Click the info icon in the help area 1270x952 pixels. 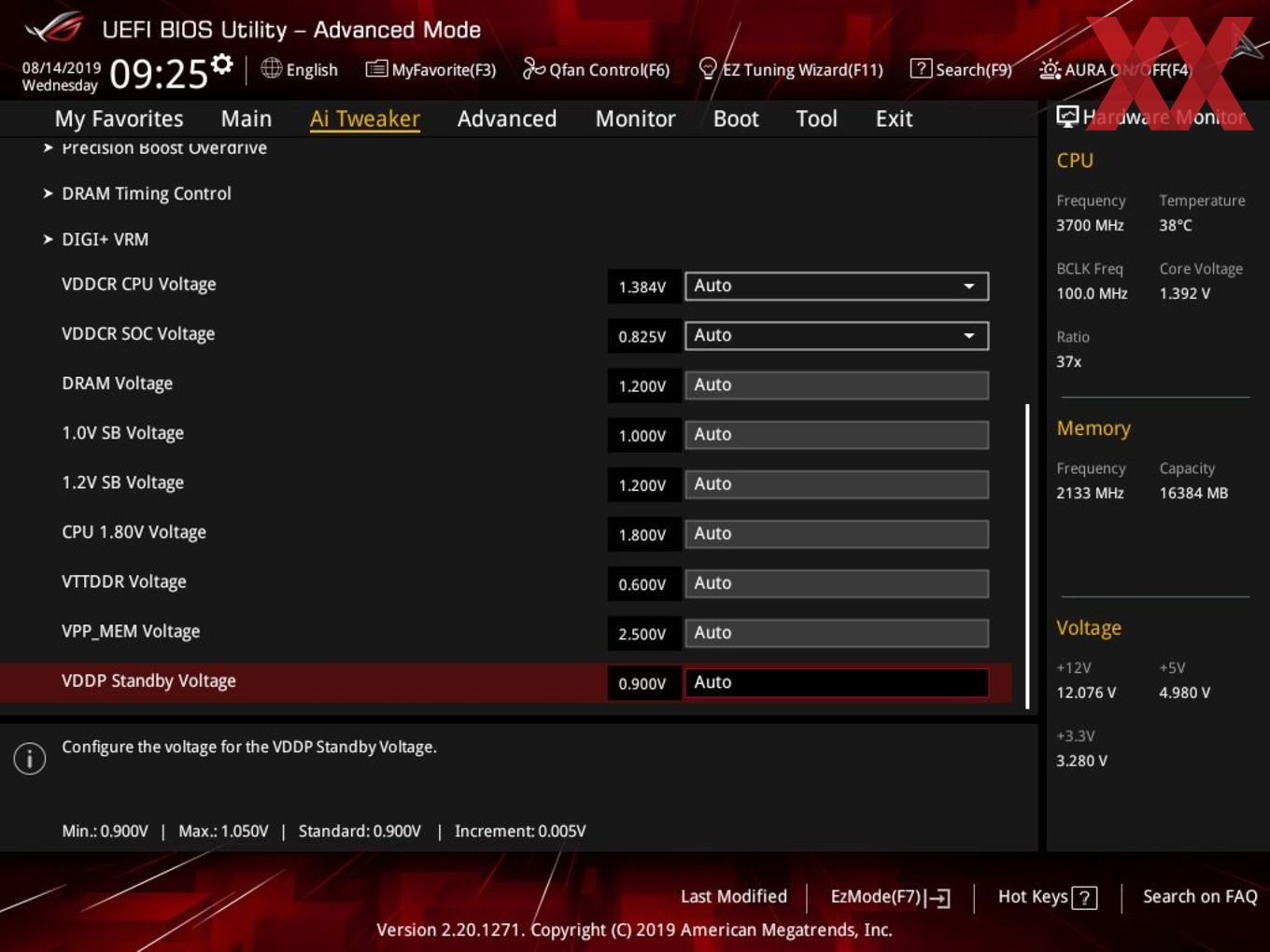point(30,758)
